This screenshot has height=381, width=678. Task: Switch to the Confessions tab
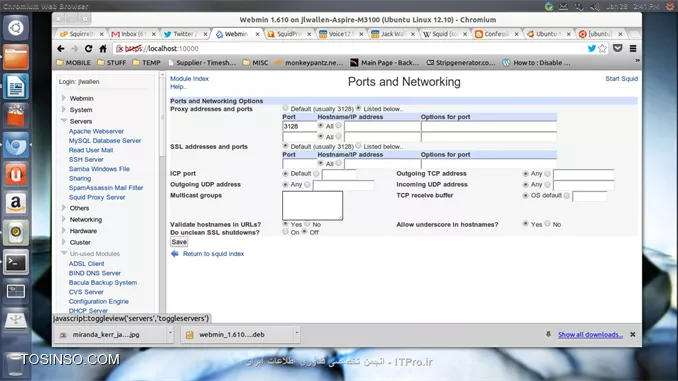pos(496,34)
